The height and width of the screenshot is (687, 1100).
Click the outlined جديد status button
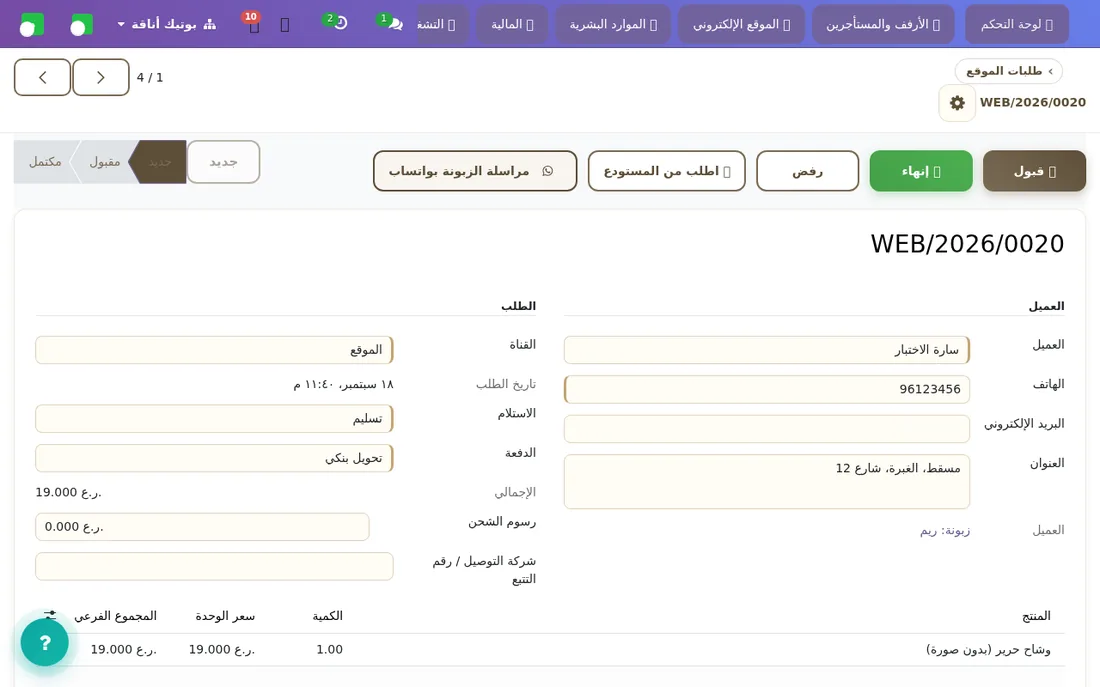[224, 162]
